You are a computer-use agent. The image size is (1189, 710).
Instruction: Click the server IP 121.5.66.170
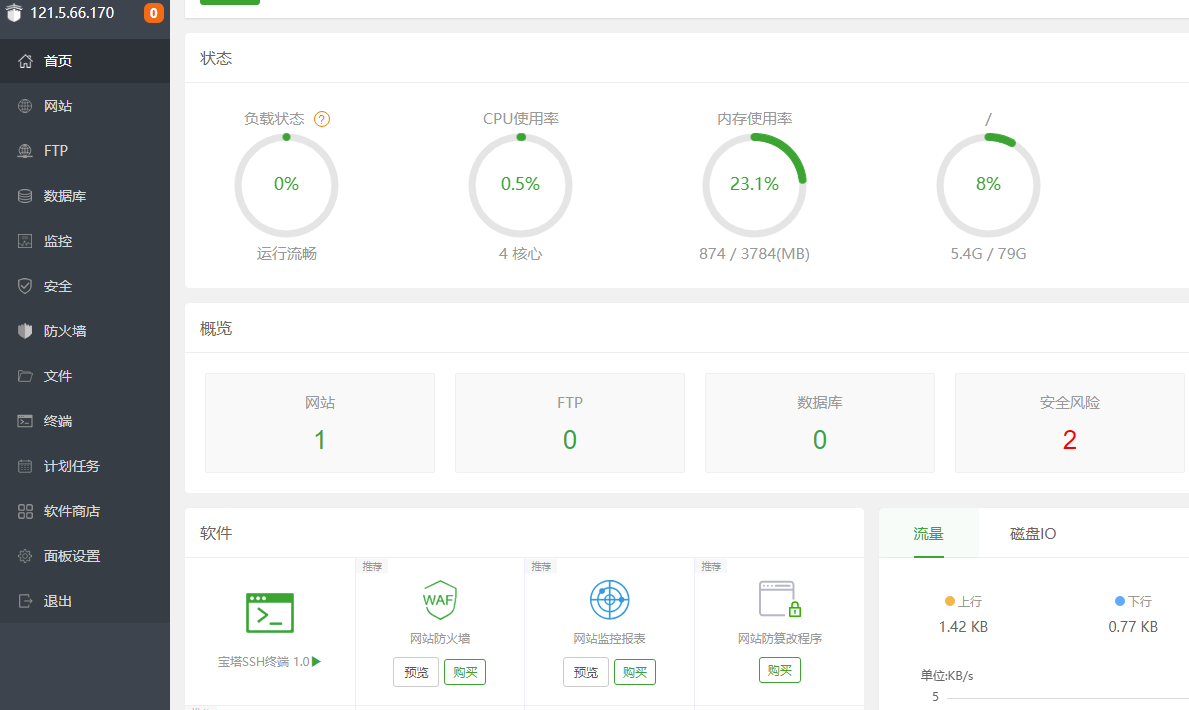(72, 13)
